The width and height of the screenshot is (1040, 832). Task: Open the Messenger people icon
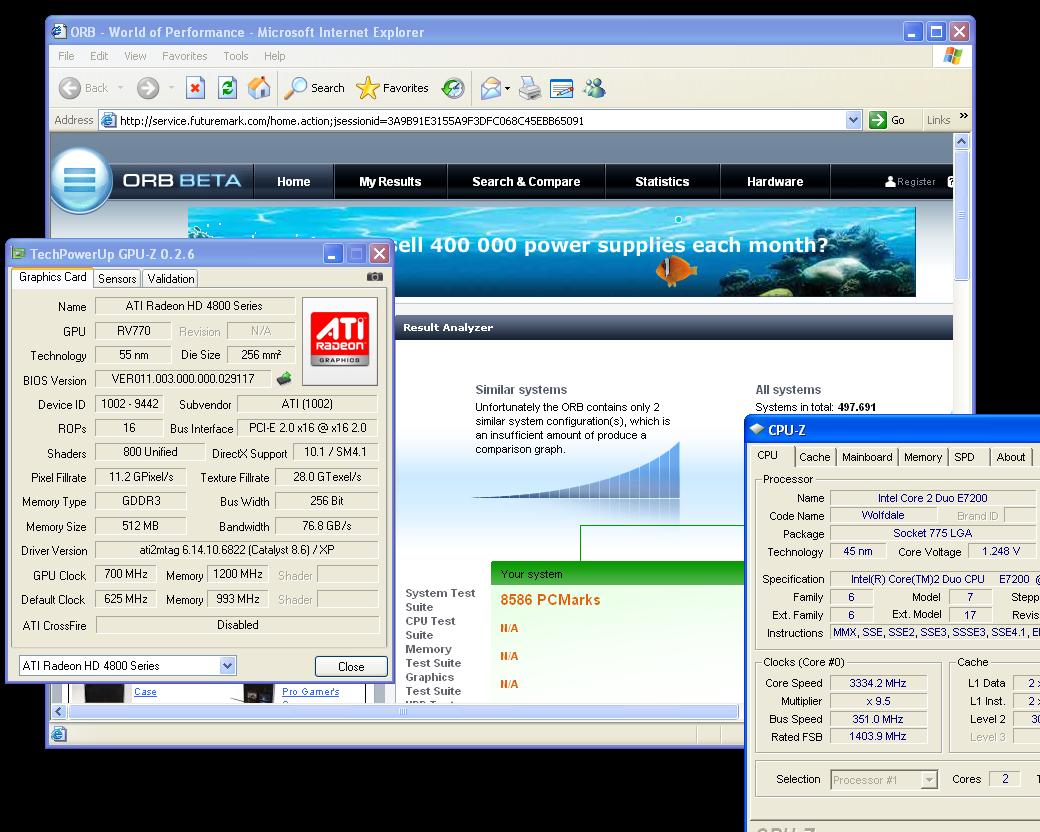[x=594, y=88]
